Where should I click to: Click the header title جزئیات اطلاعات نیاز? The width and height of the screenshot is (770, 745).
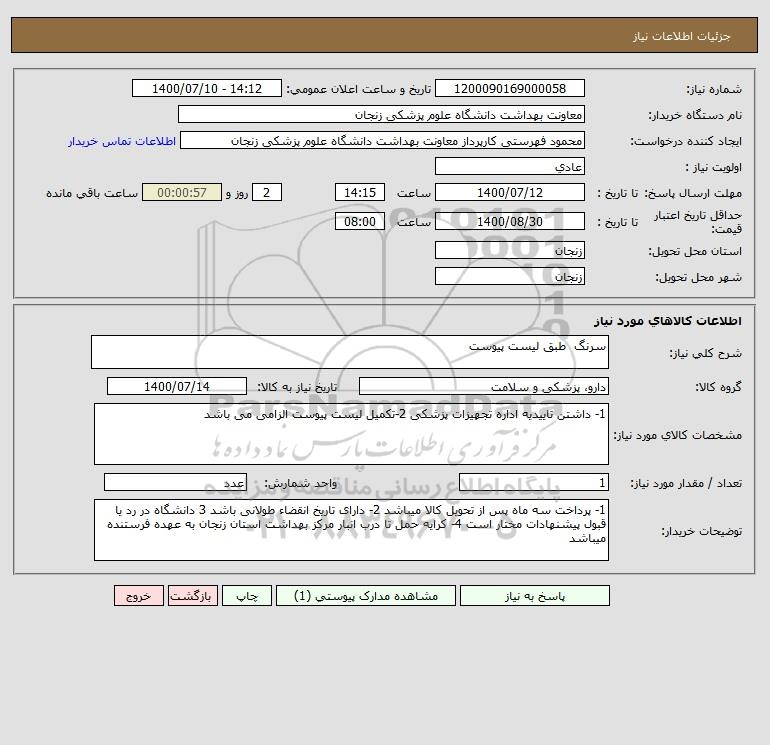682,36
